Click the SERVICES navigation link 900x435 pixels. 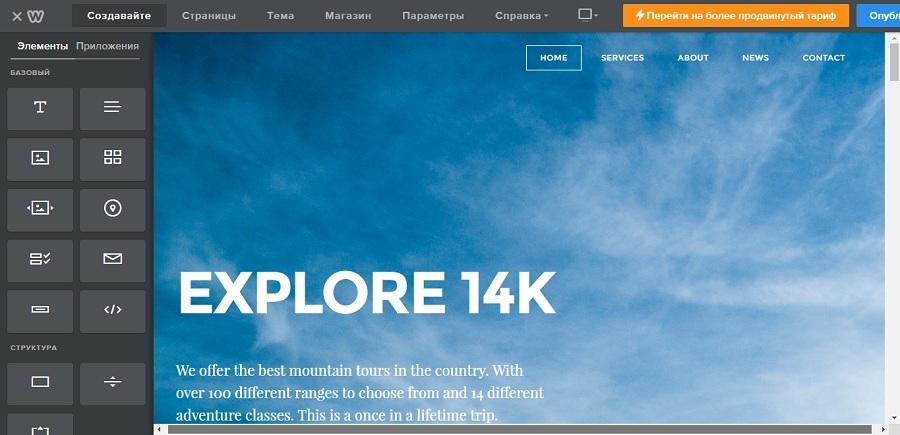click(623, 57)
